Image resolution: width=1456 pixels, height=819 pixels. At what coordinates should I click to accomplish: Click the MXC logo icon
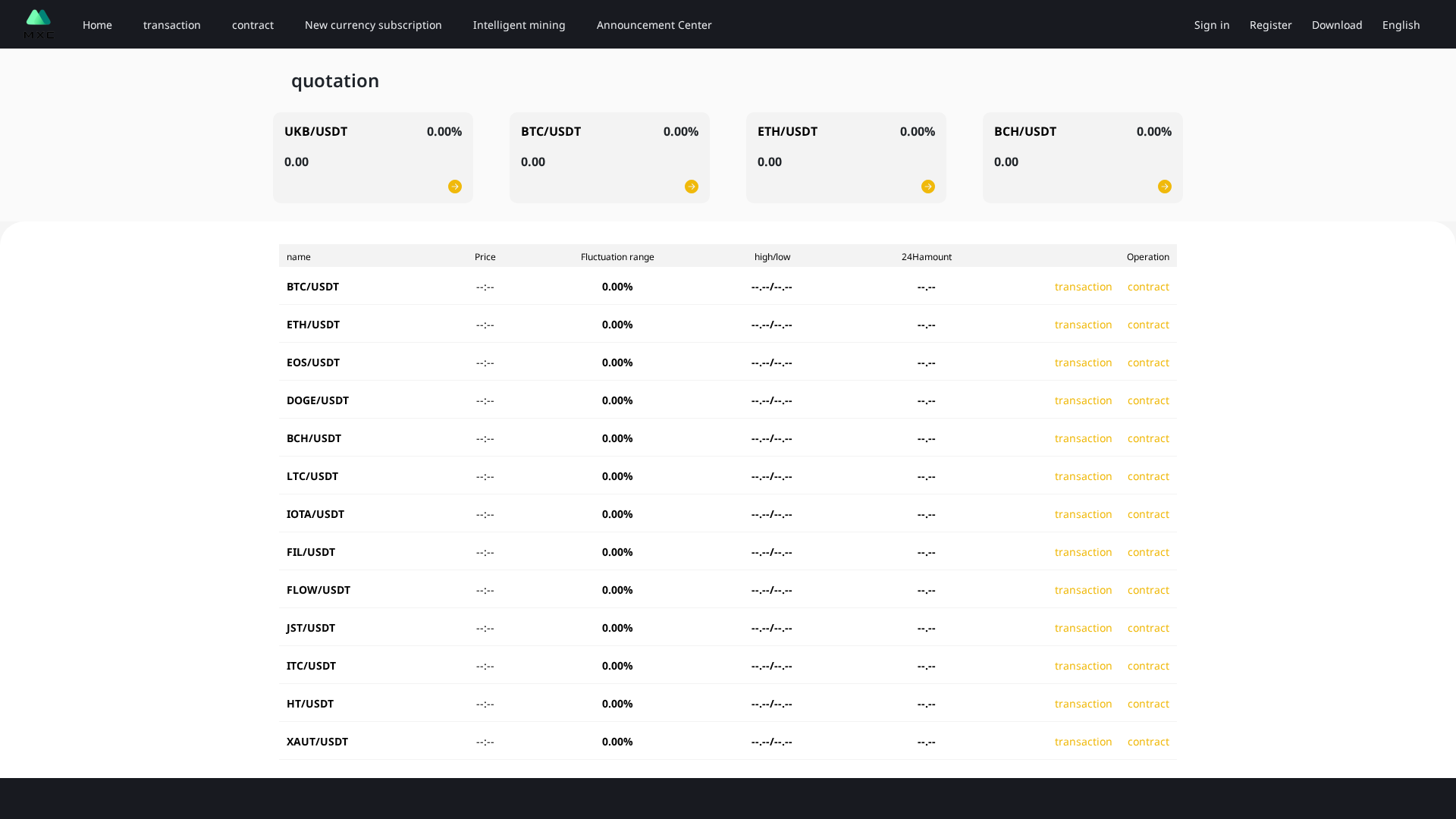coord(38,24)
